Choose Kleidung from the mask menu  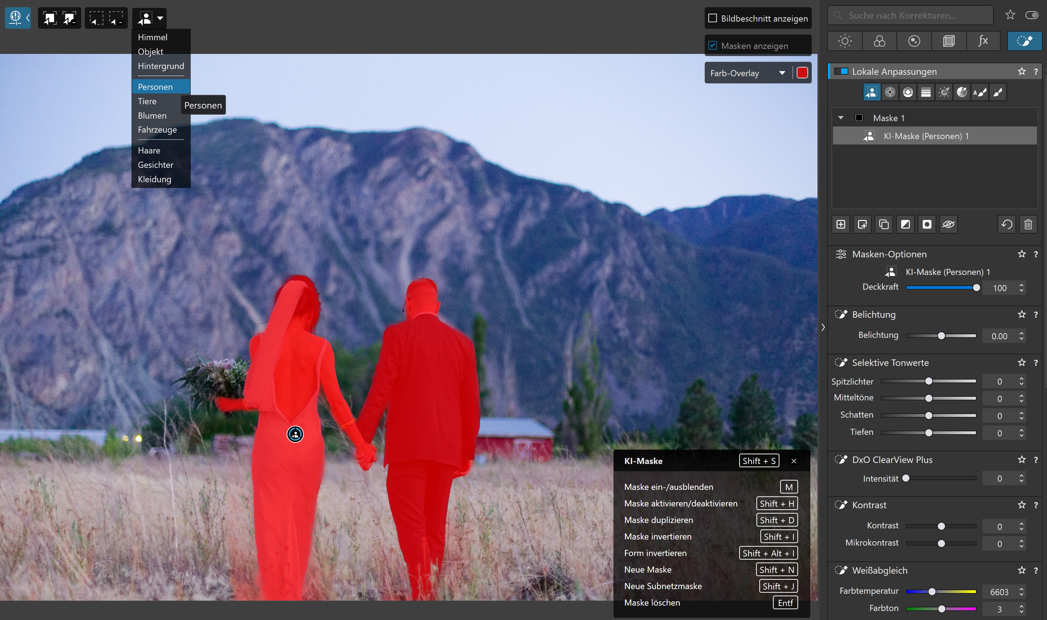click(155, 179)
